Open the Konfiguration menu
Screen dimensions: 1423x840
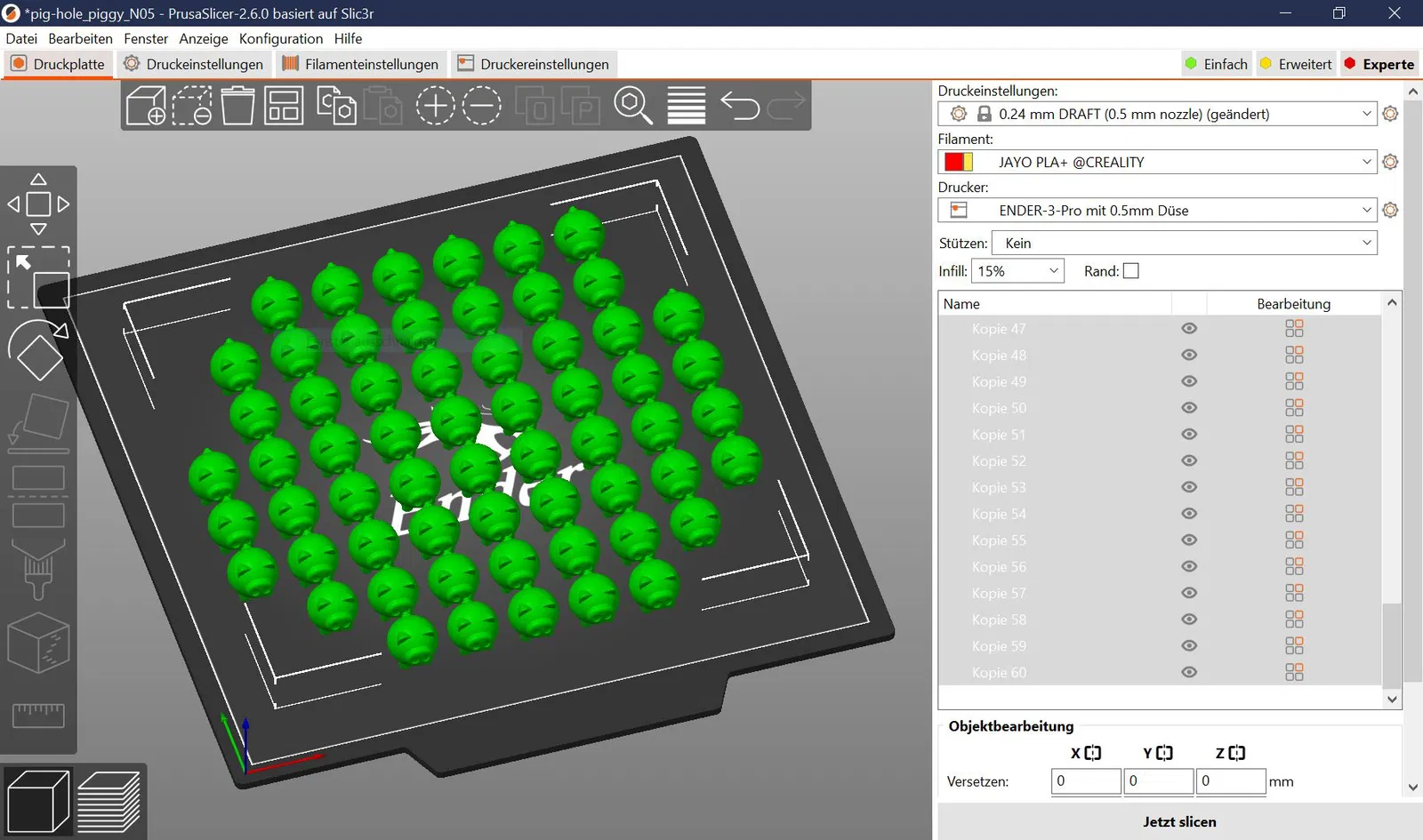281,38
